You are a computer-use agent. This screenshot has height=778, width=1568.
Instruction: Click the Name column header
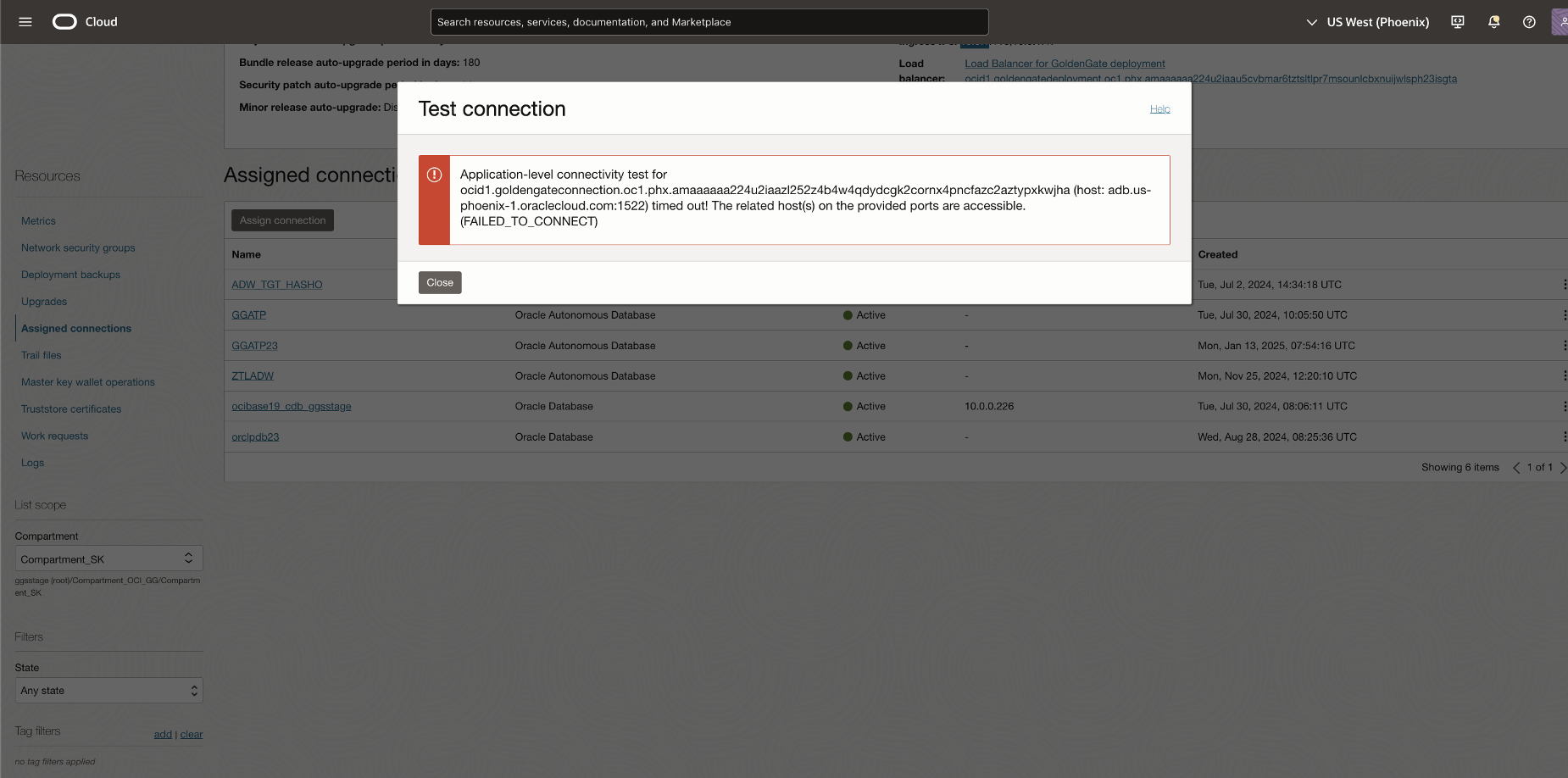coord(247,254)
